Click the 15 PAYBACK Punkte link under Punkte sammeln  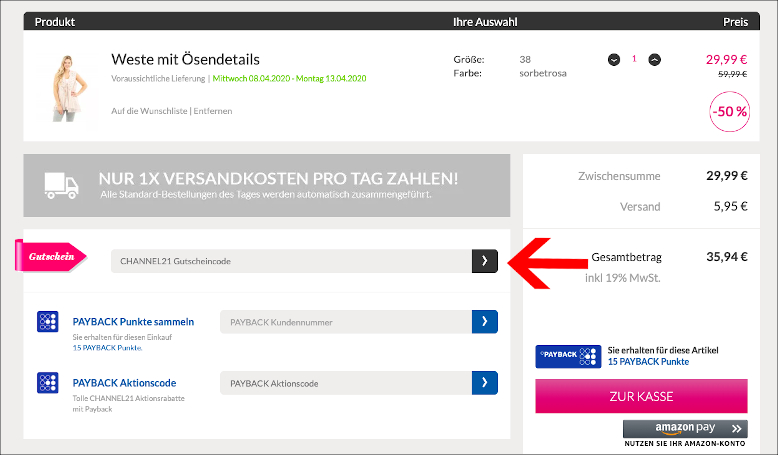pyautogui.click(x=107, y=348)
